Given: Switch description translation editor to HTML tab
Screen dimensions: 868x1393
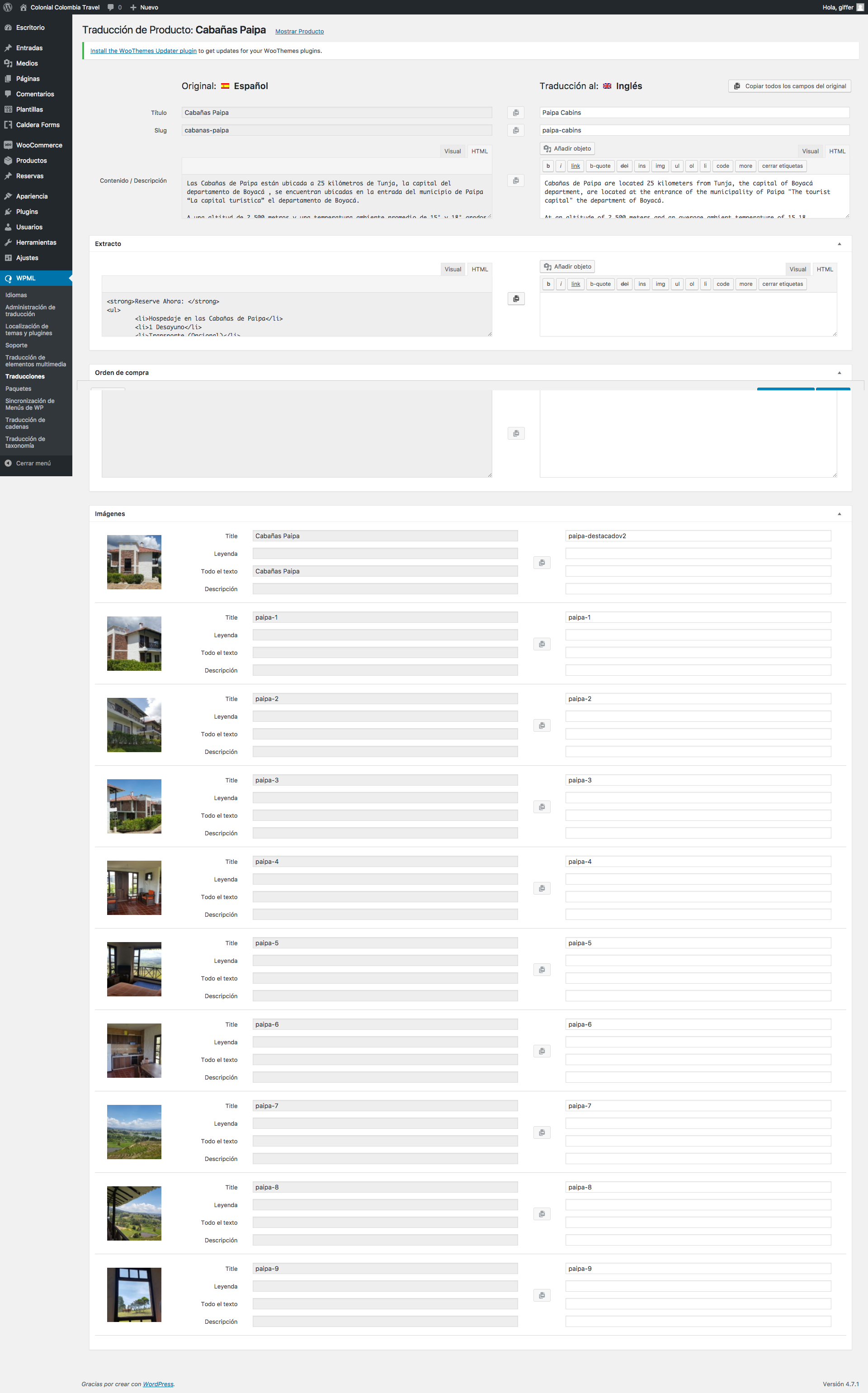Looking at the screenshot, I should (837, 152).
